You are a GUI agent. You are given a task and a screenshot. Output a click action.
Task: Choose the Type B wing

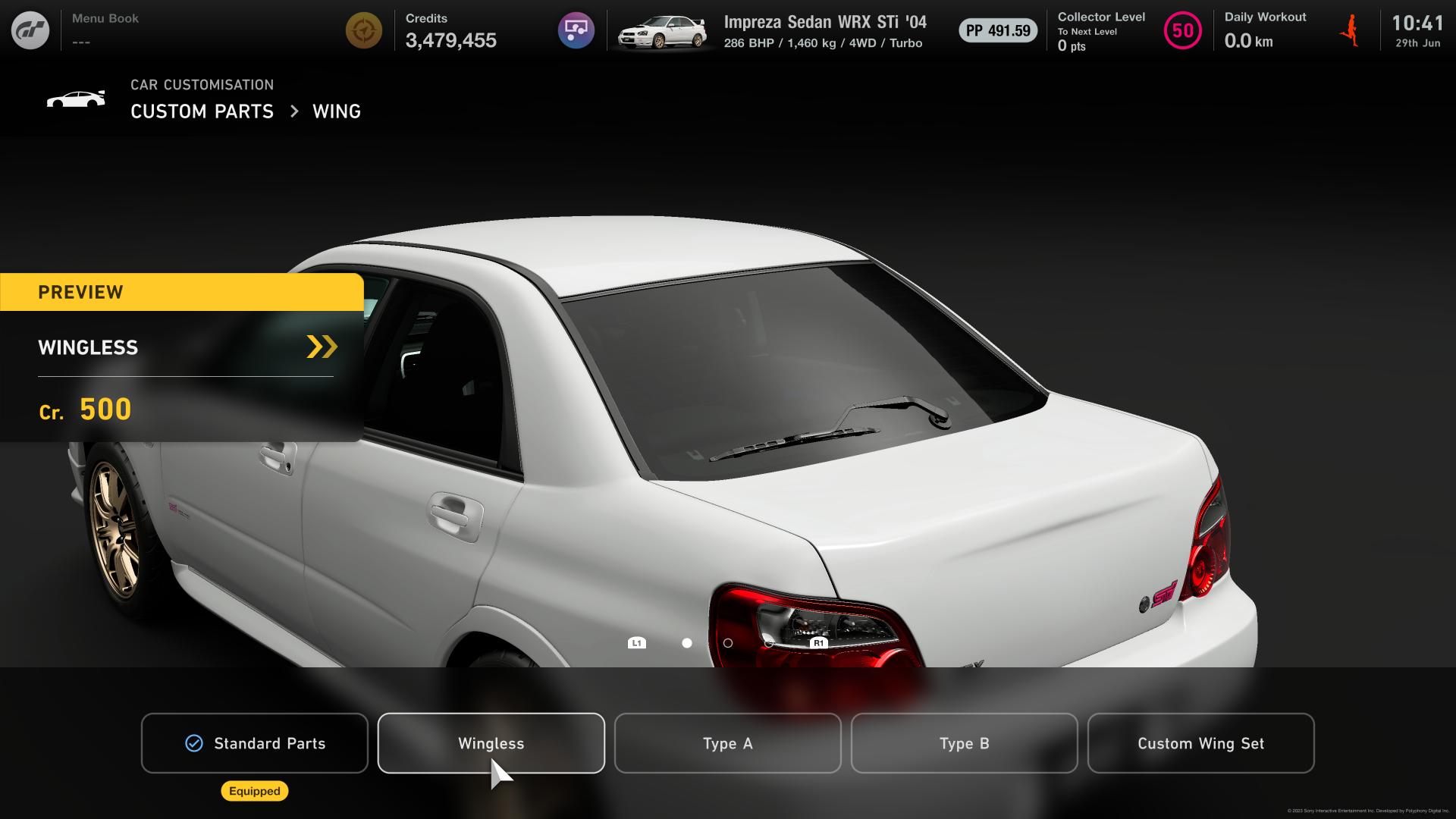[965, 743]
